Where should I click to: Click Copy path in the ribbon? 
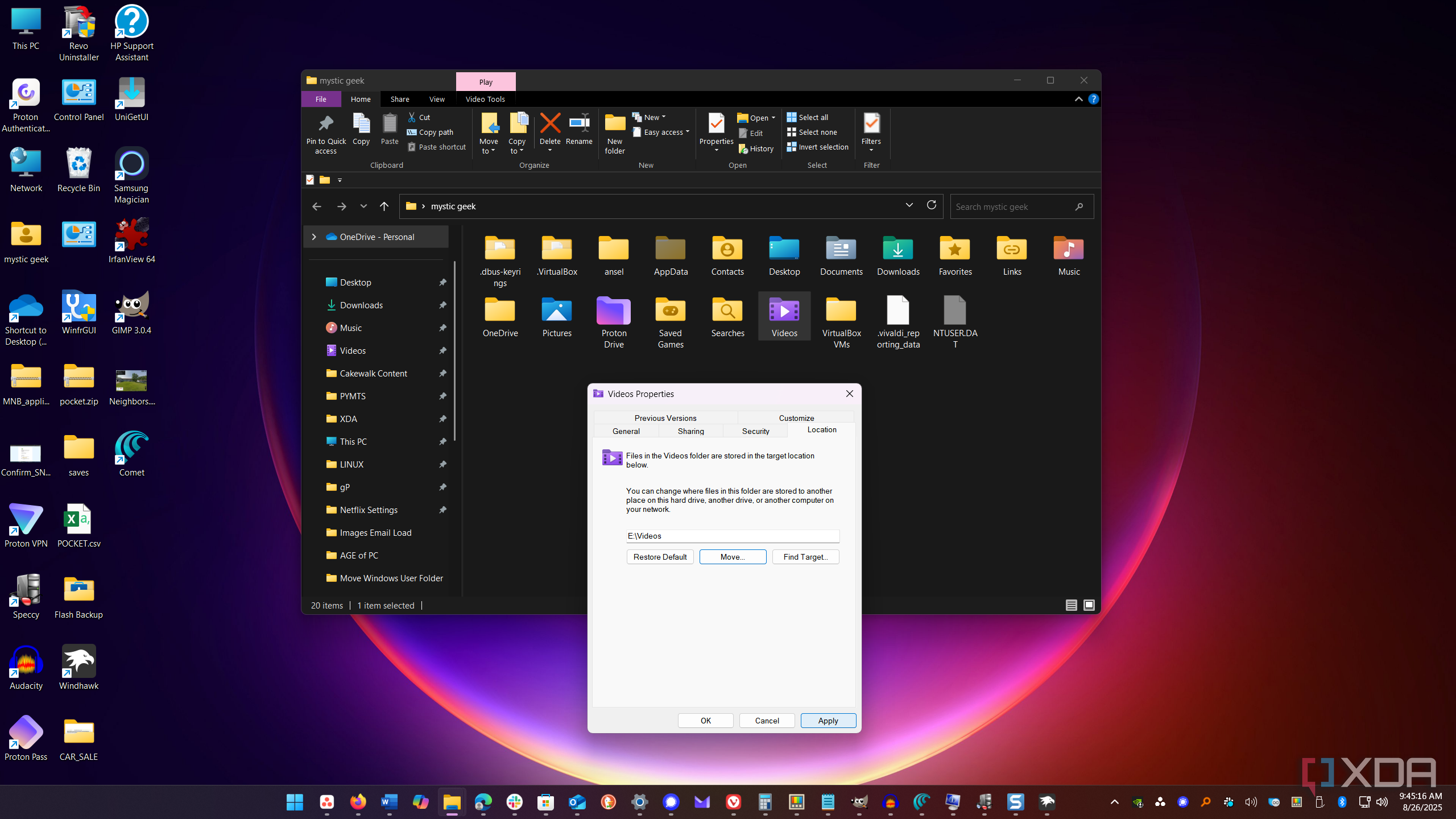click(x=430, y=132)
